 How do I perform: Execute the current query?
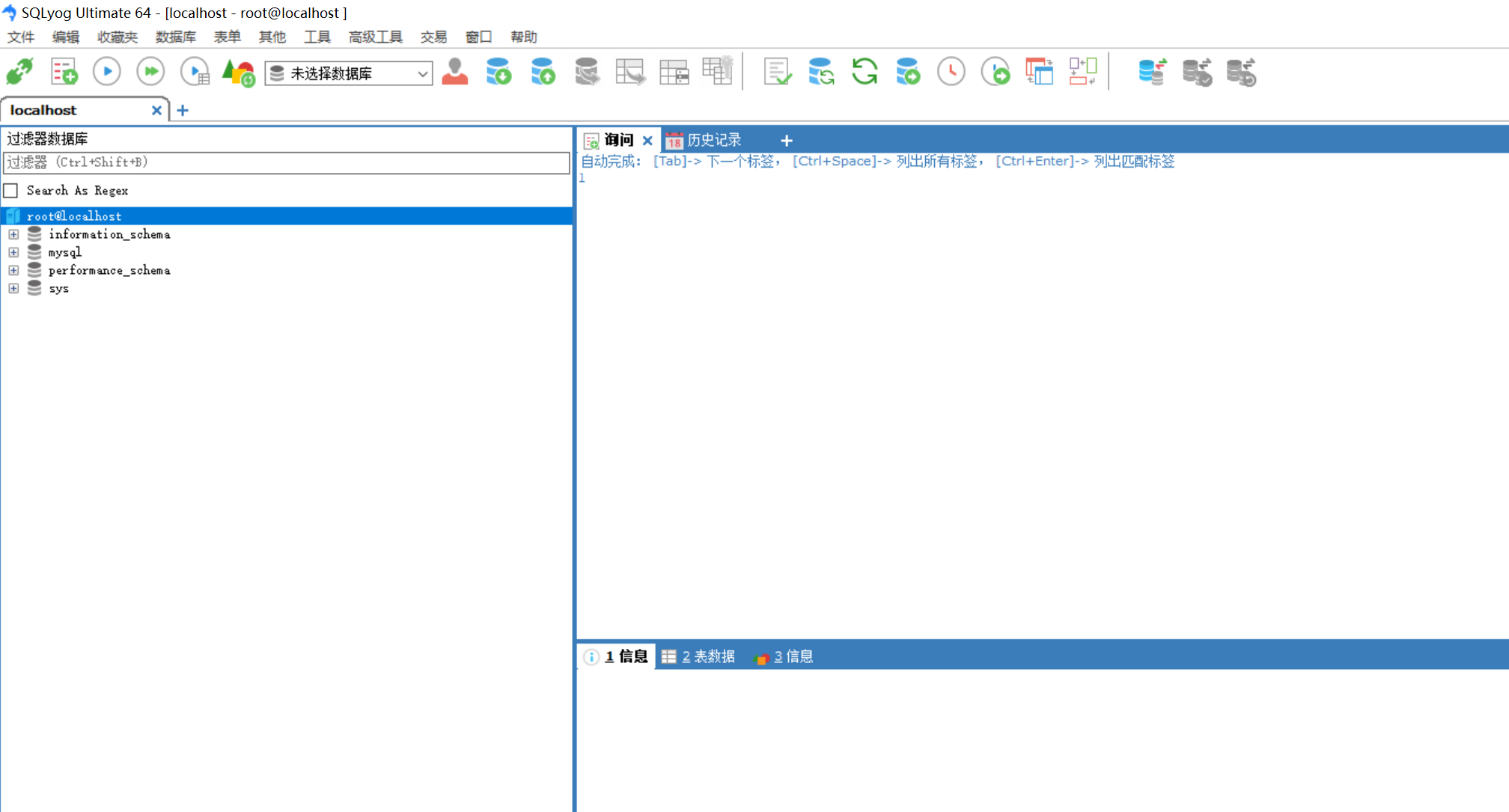[x=107, y=71]
